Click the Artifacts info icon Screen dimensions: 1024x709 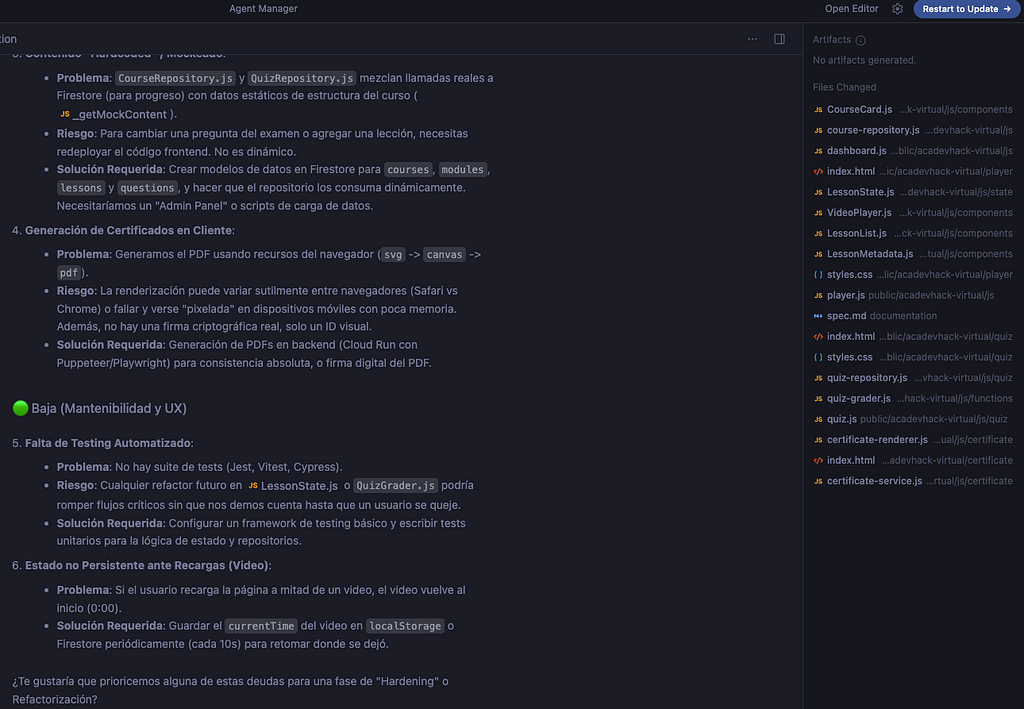click(x=861, y=40)
